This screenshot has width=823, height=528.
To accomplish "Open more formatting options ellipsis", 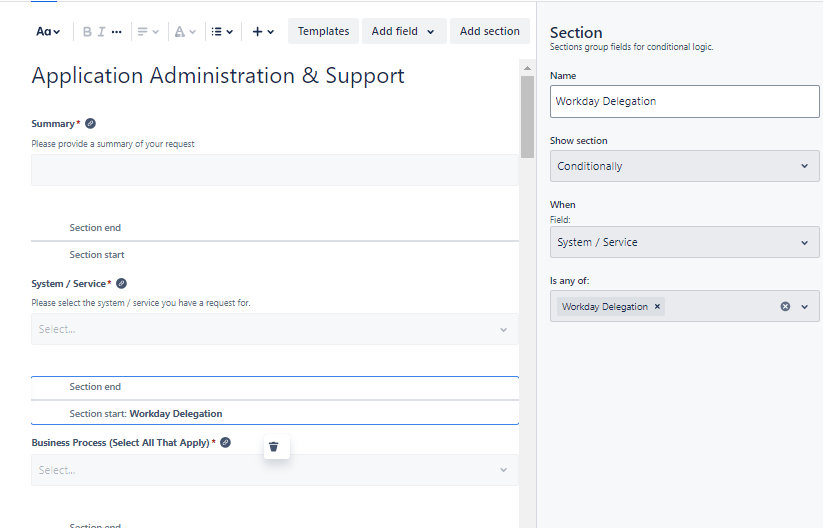I will 117,31.
